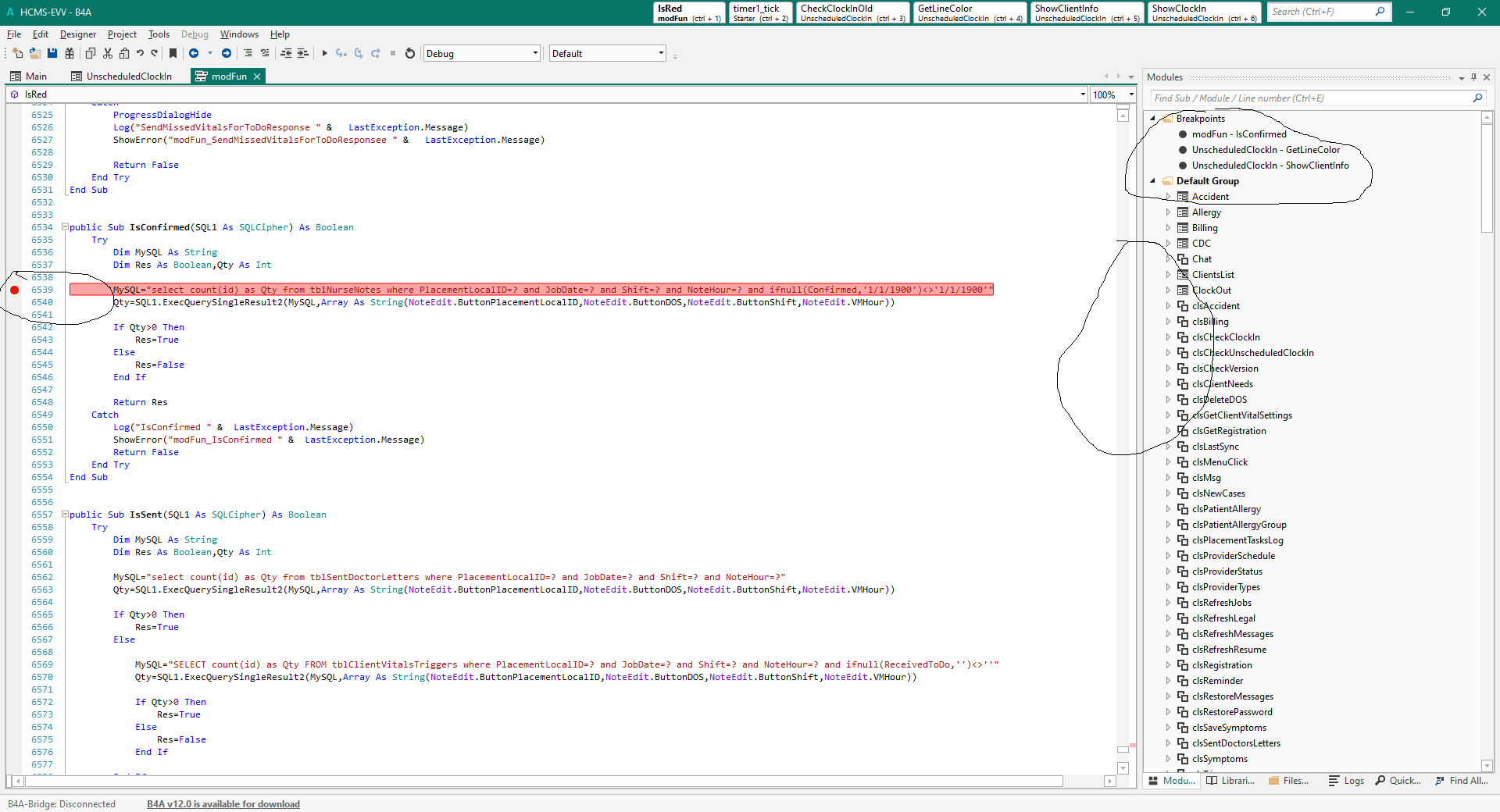Viewport: 1500px width, 812px height.
Task: Click the Save icon in the toolbar
Action: 52,53
